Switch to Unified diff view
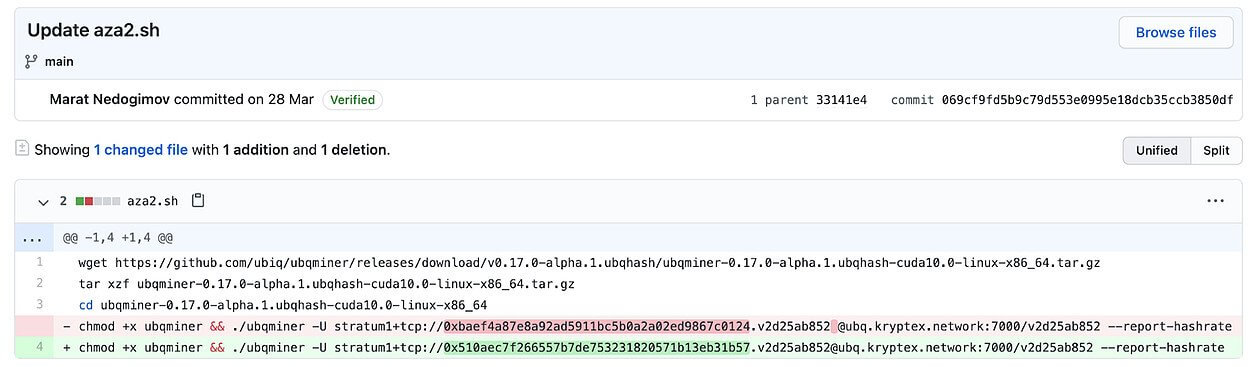The image size is (1248, 367). pos(1157,150)
